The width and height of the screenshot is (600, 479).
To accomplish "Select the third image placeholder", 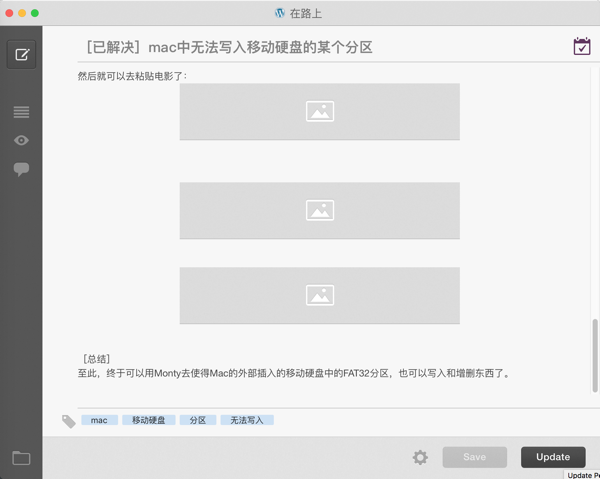I will (320, 295).
